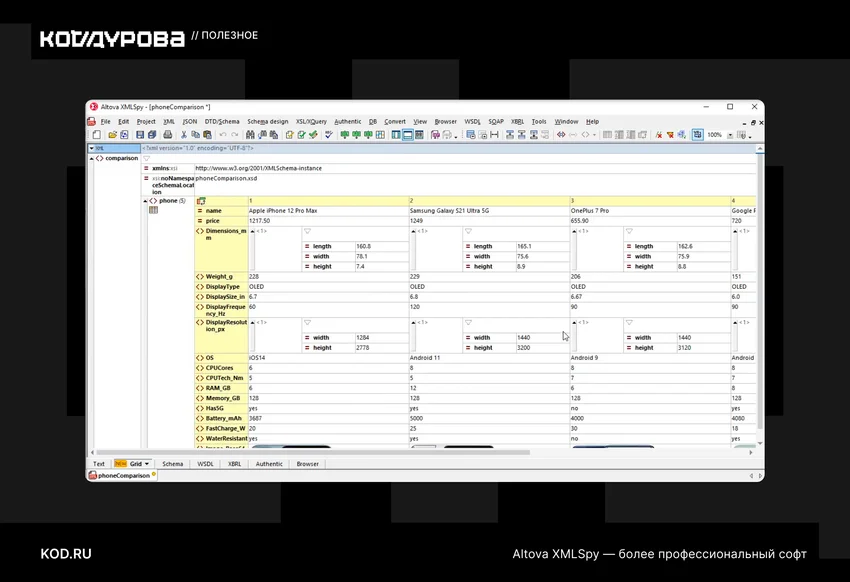Click the Expand all selected icon in toolbar
Viewport: 850px width, 582px height.
pos(482,135)
